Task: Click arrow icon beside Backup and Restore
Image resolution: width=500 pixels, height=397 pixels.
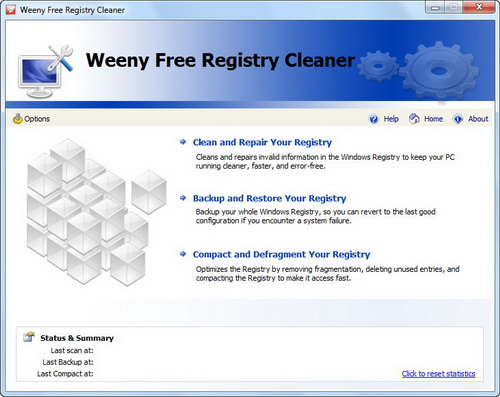Action: pos(183,198)
